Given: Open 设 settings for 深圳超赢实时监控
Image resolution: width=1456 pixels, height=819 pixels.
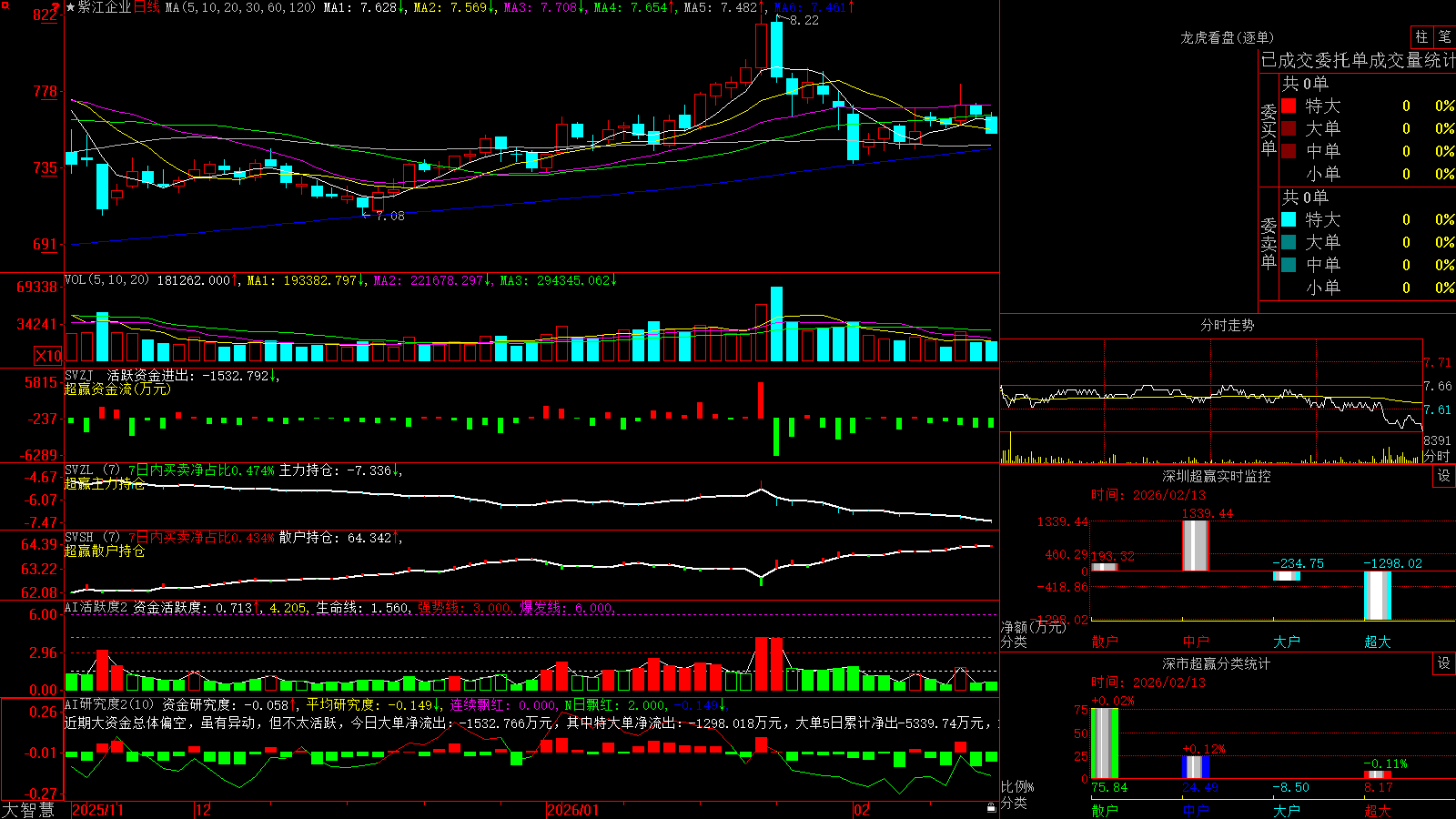Looking at the screenshot, I should tap(1444, 476).
